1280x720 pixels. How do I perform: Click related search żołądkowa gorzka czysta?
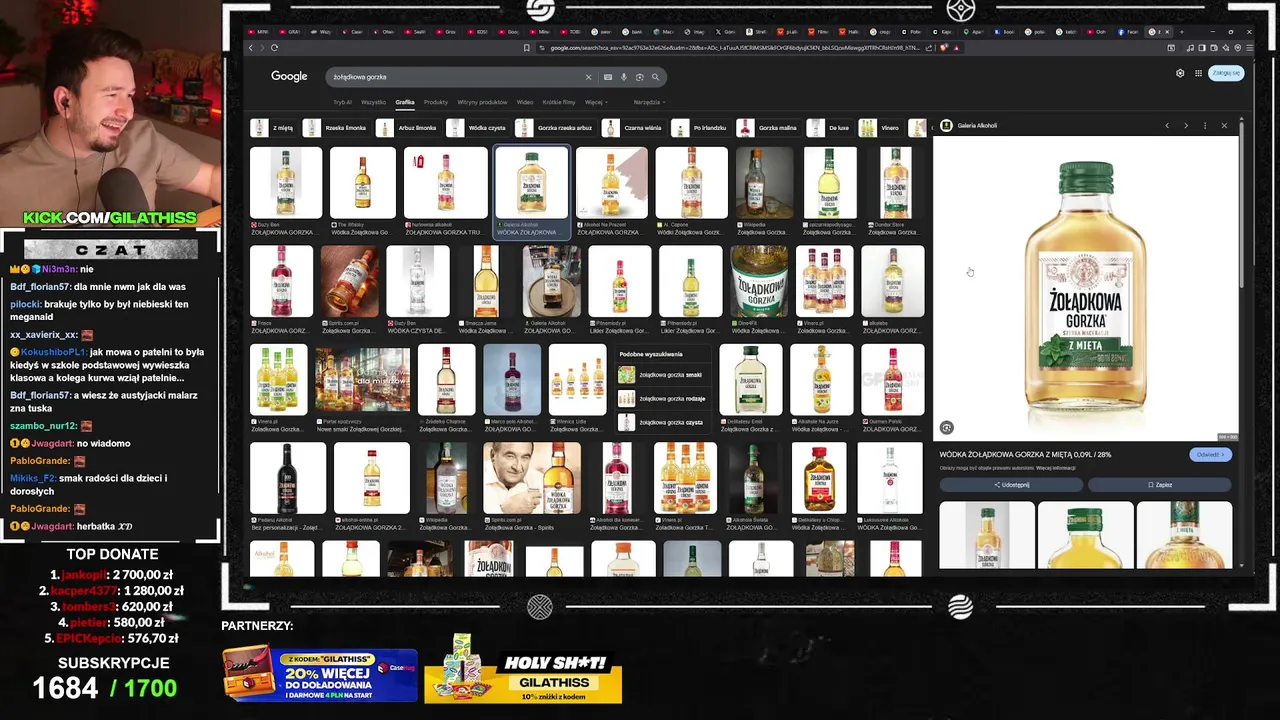click(x=662, y=422)
